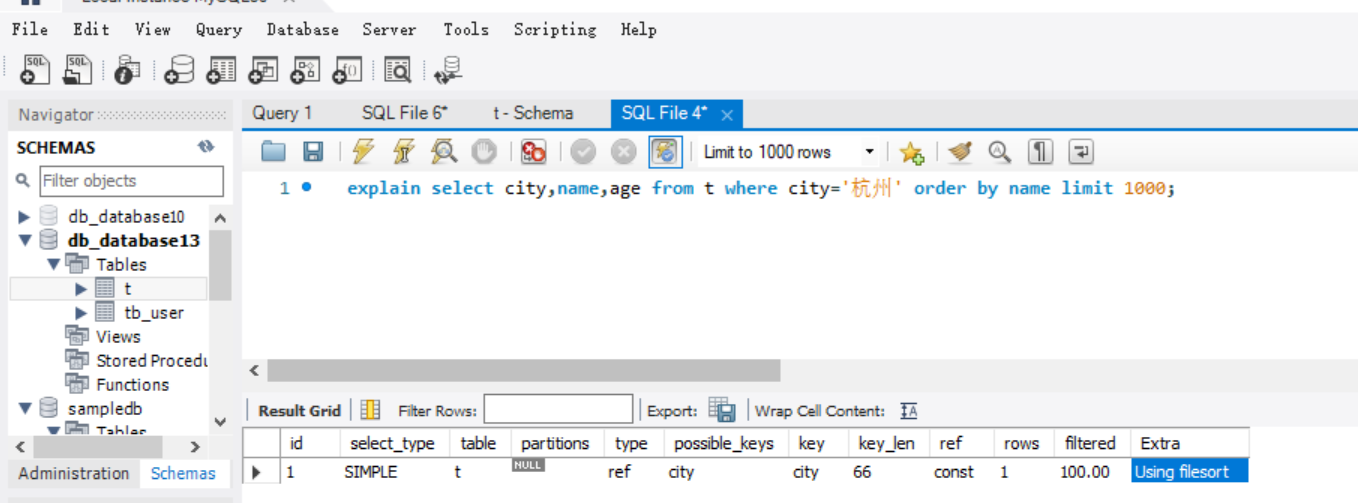Create a new stored procedure icon

(x=305, y=69)
